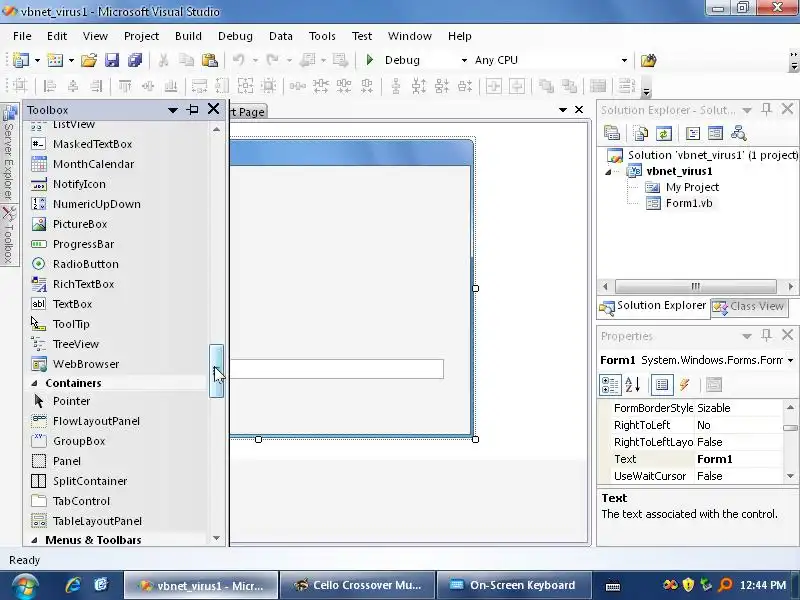Image resolution: width=800 pixels, height=600 pixels.
Task: Select the PictureBox control in the Toolbox
Action: [x=80, y=224]
